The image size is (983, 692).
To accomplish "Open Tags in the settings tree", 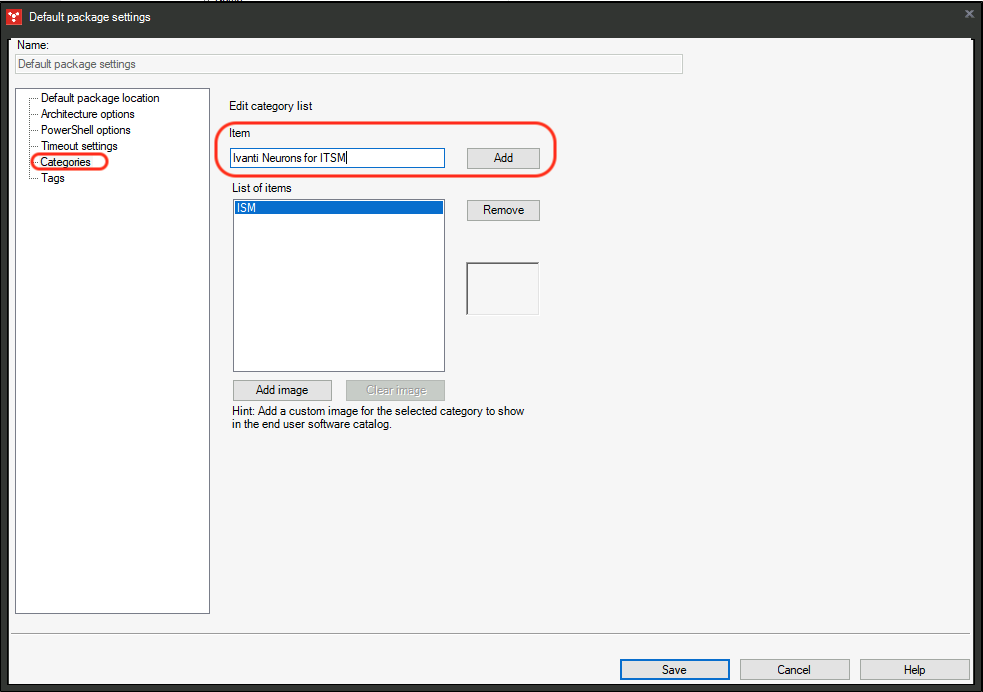I will [53, 178].
